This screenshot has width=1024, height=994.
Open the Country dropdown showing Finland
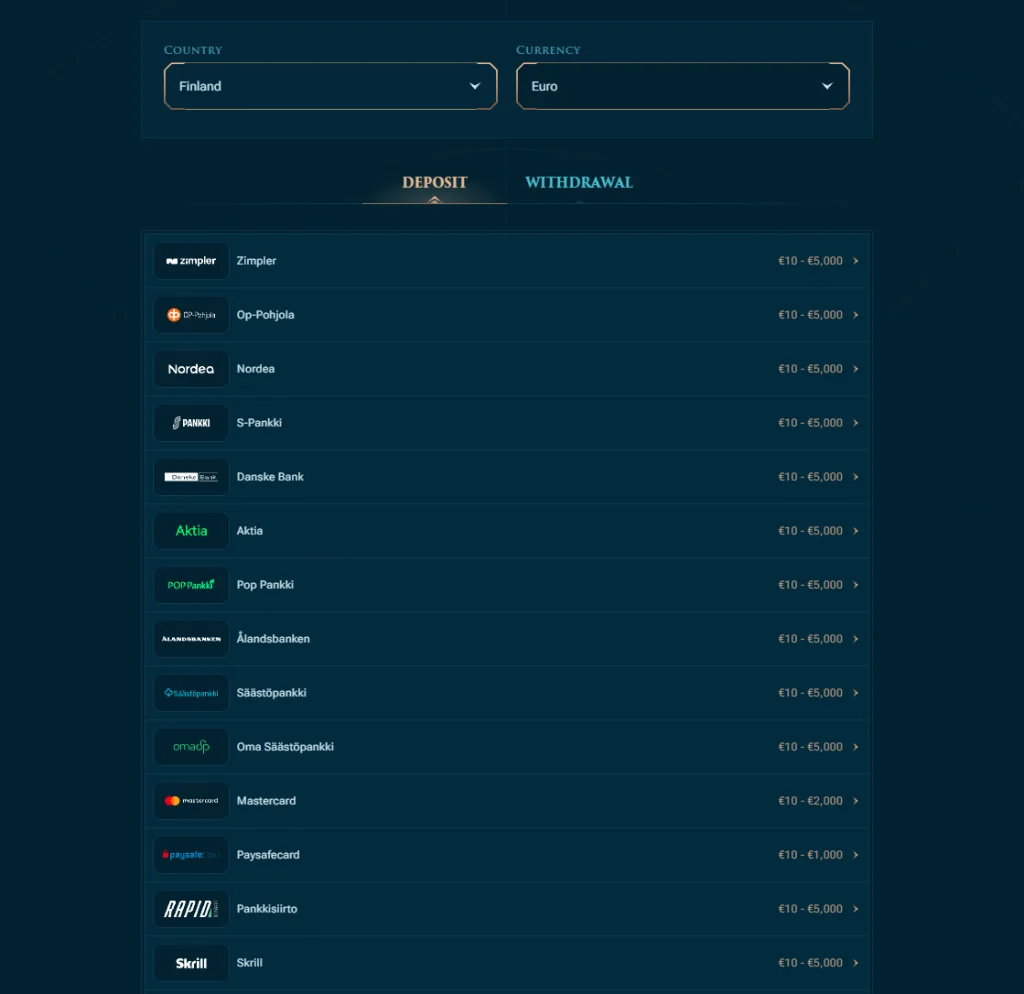point(330,86)
